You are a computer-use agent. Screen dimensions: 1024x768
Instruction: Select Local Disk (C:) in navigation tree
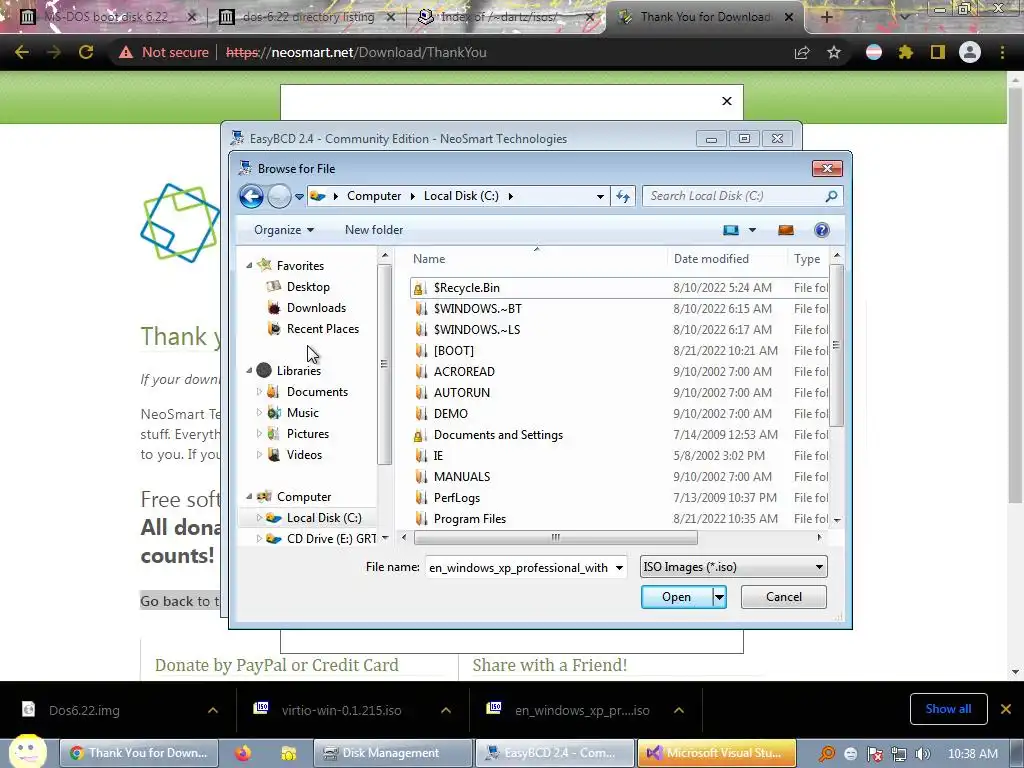click(x=324, y=518)
